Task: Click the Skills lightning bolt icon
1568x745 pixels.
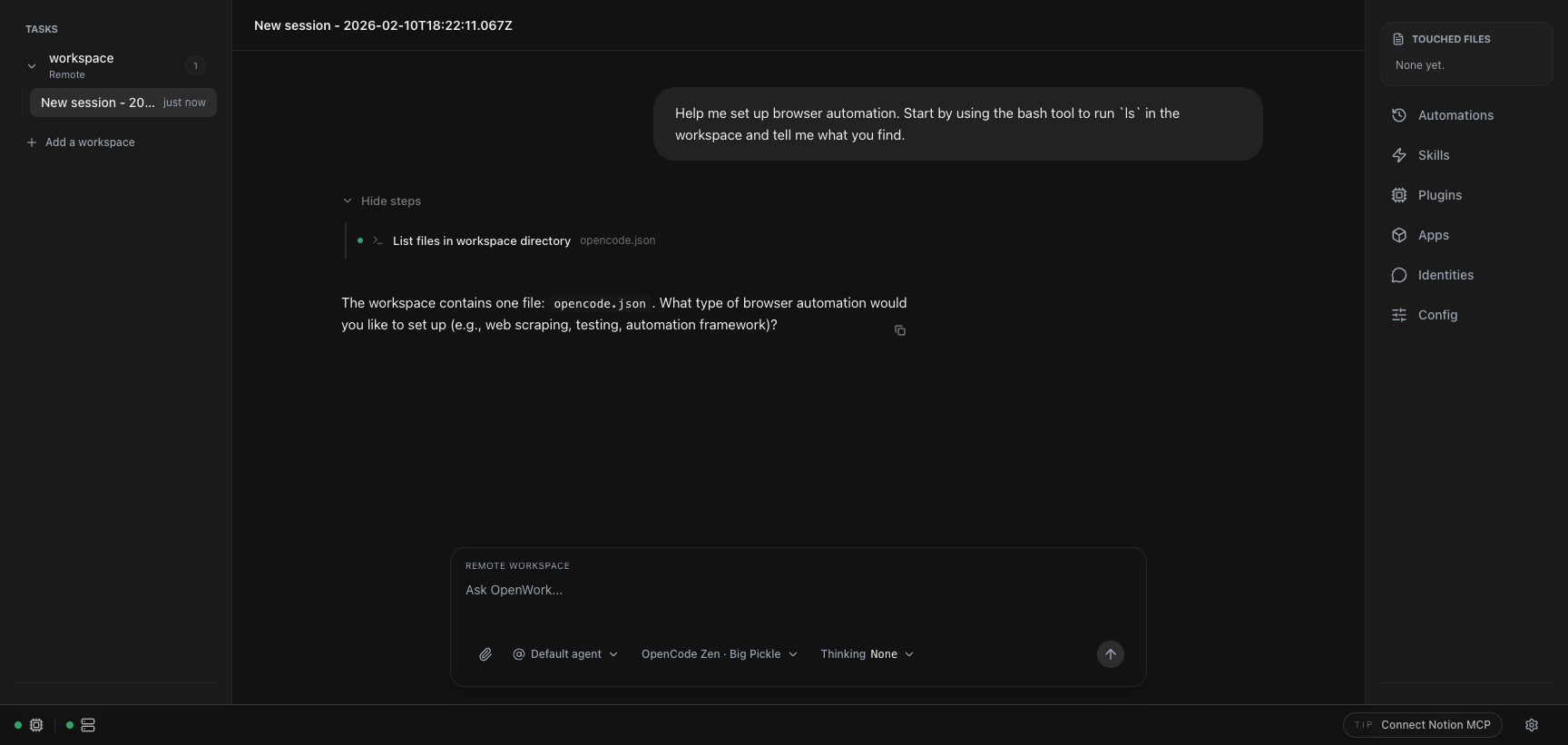Action: point(1399,155)
